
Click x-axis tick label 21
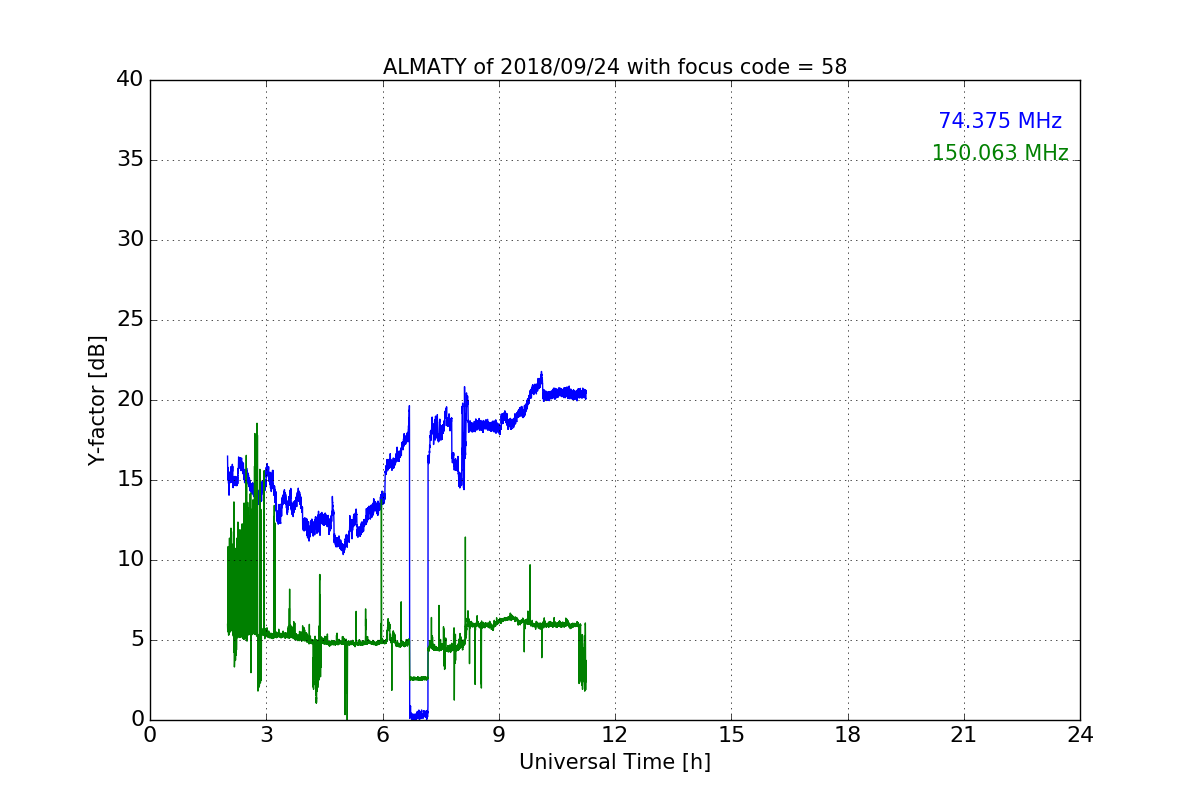[x=964, y=734]
